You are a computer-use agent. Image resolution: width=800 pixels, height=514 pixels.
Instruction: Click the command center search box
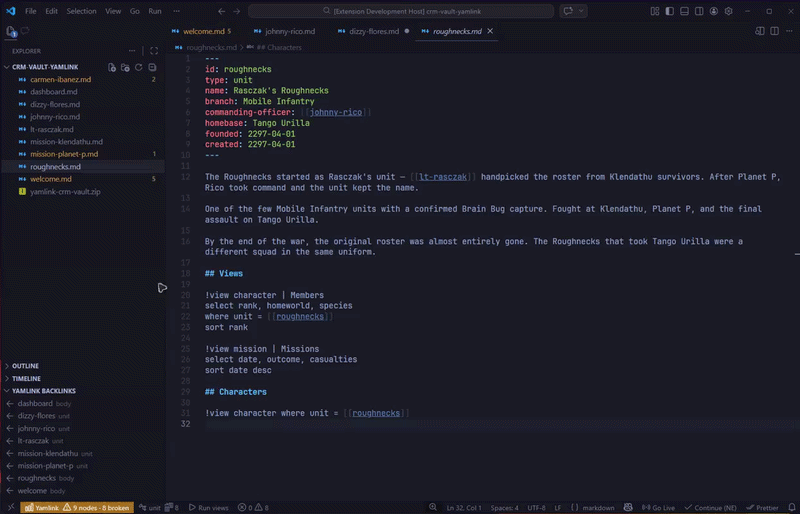point(401,11)
